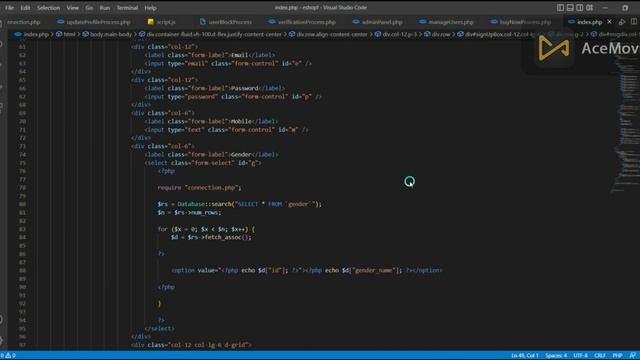Close the index.php editor tab
The height and width of the screenshot is (360, 640).
pyautogui.click(x=609, y=22)
